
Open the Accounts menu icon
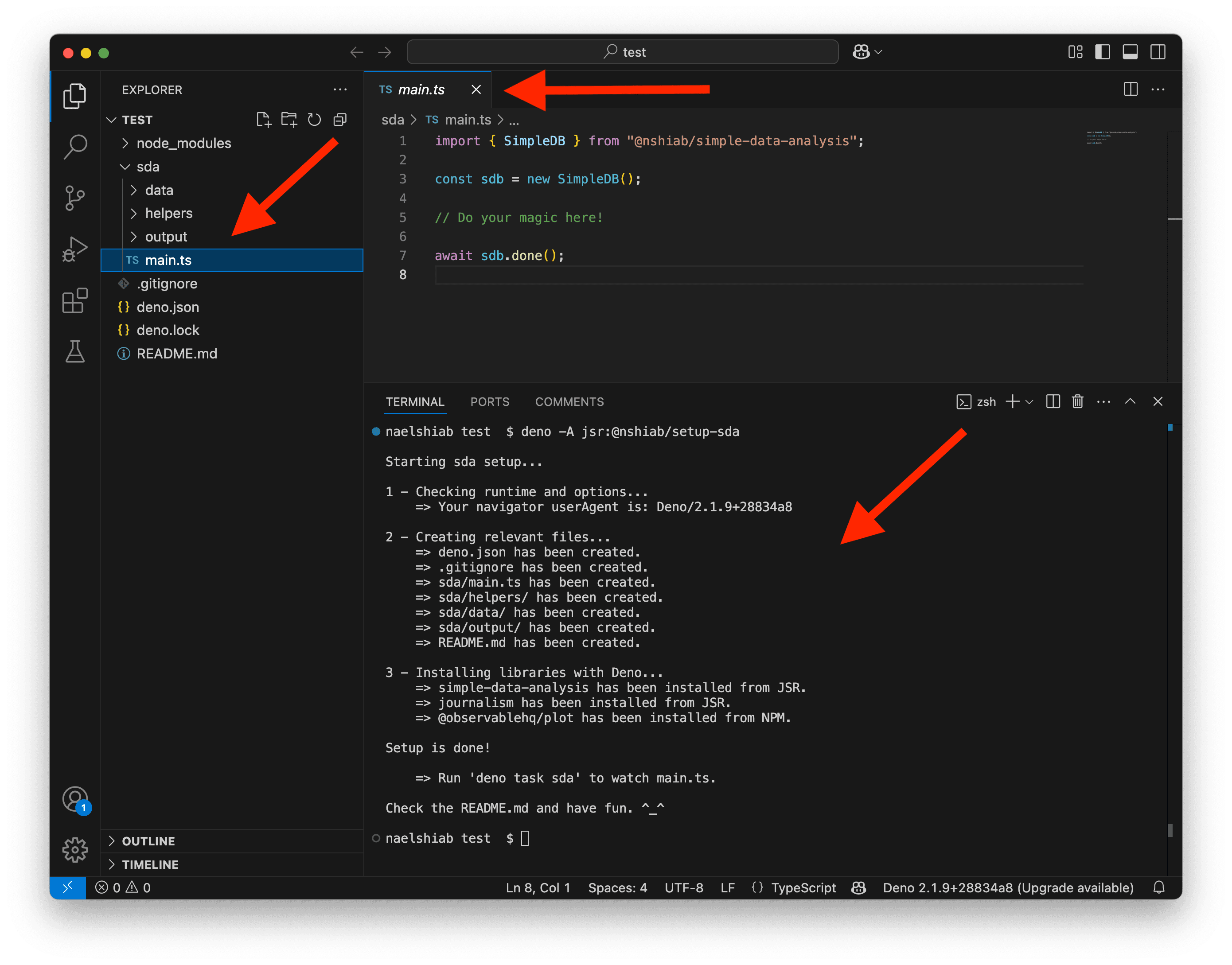click(74, 799)
